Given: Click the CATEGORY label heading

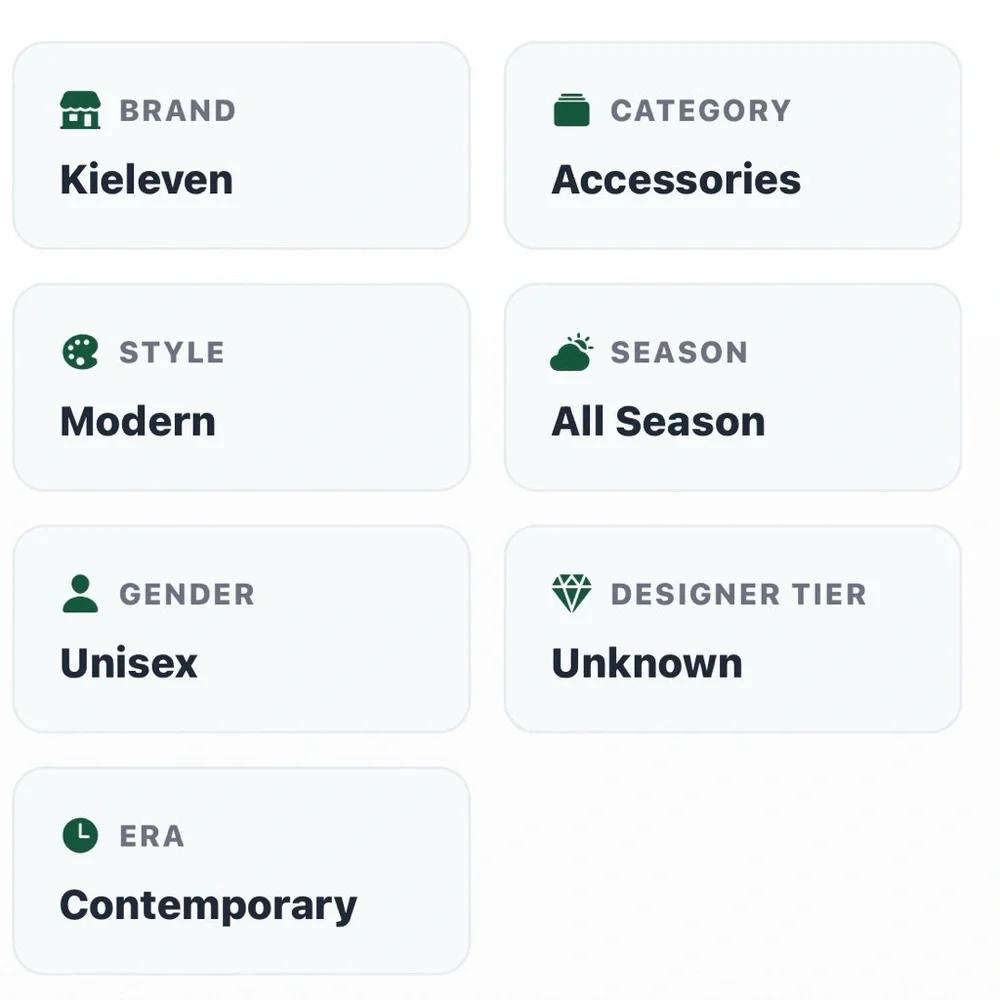Looking at the screenshot, I should tap(701, 111).
